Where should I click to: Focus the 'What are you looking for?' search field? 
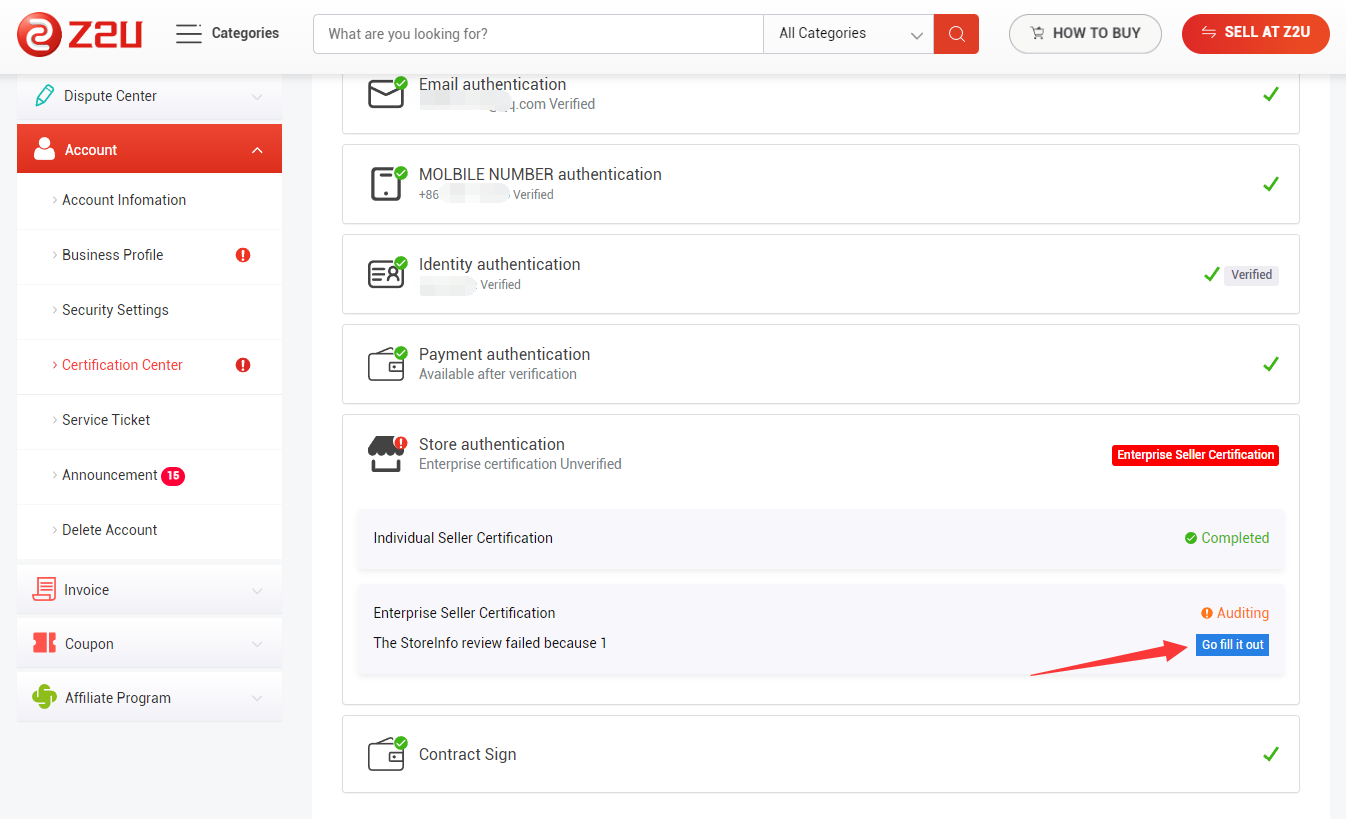538,34
